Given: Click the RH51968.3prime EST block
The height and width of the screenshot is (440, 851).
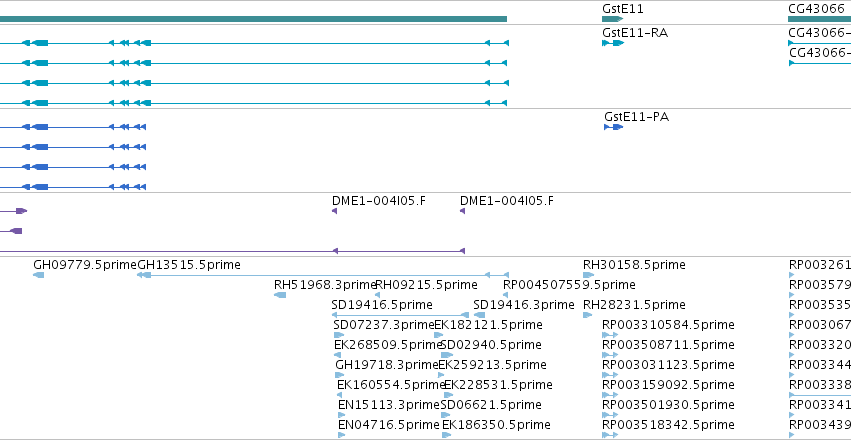Looking at the screenshot, I should (x=280, y=295).
